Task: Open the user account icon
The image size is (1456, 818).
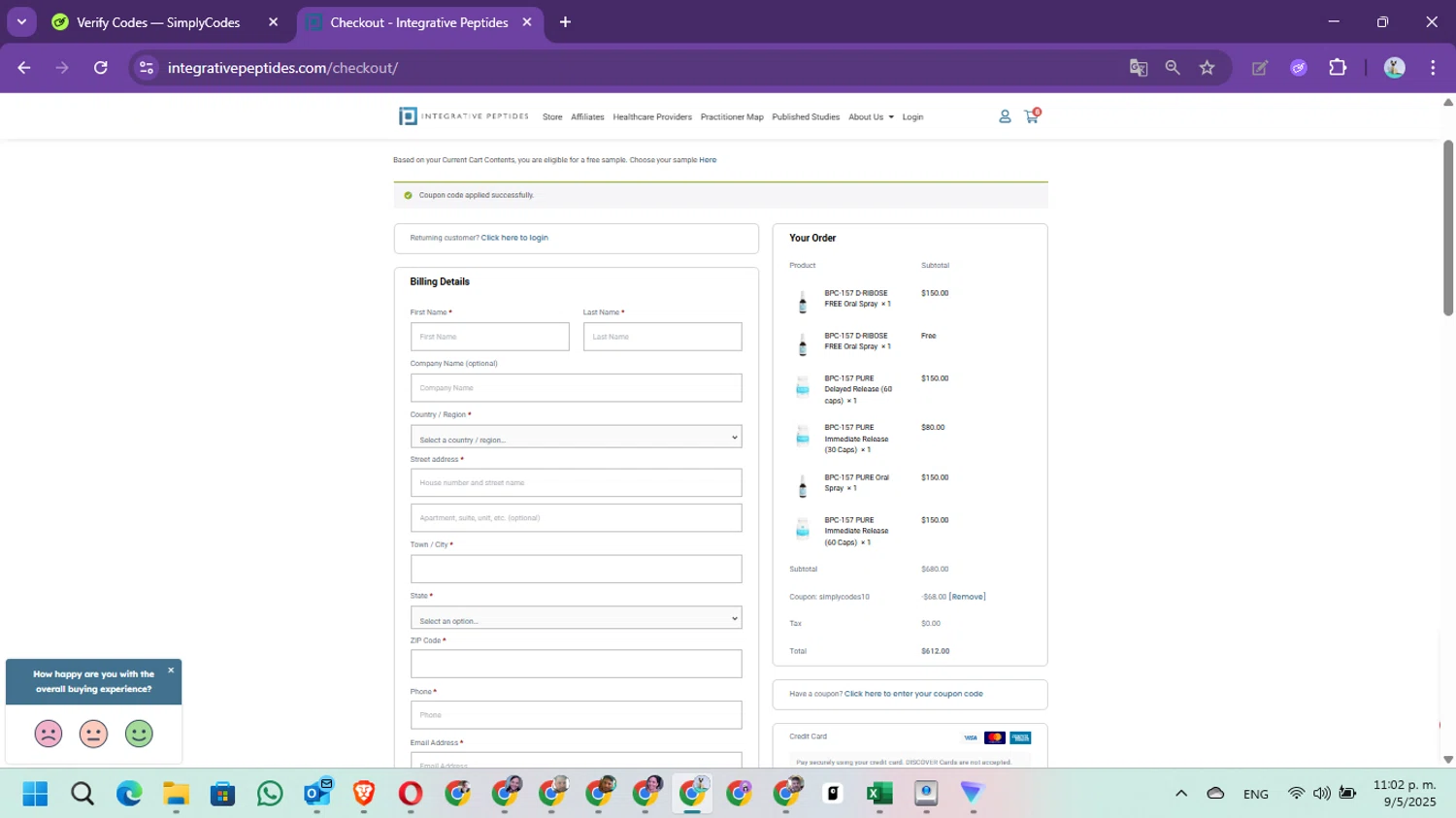Action: pyautogui.click(x=1005, y=116)
